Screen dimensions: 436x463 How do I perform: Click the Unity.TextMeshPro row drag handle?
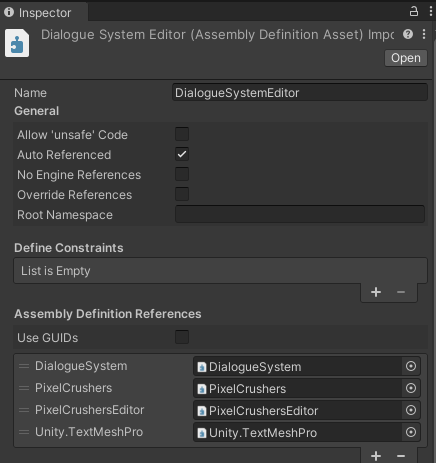click(x=24, y=432)
